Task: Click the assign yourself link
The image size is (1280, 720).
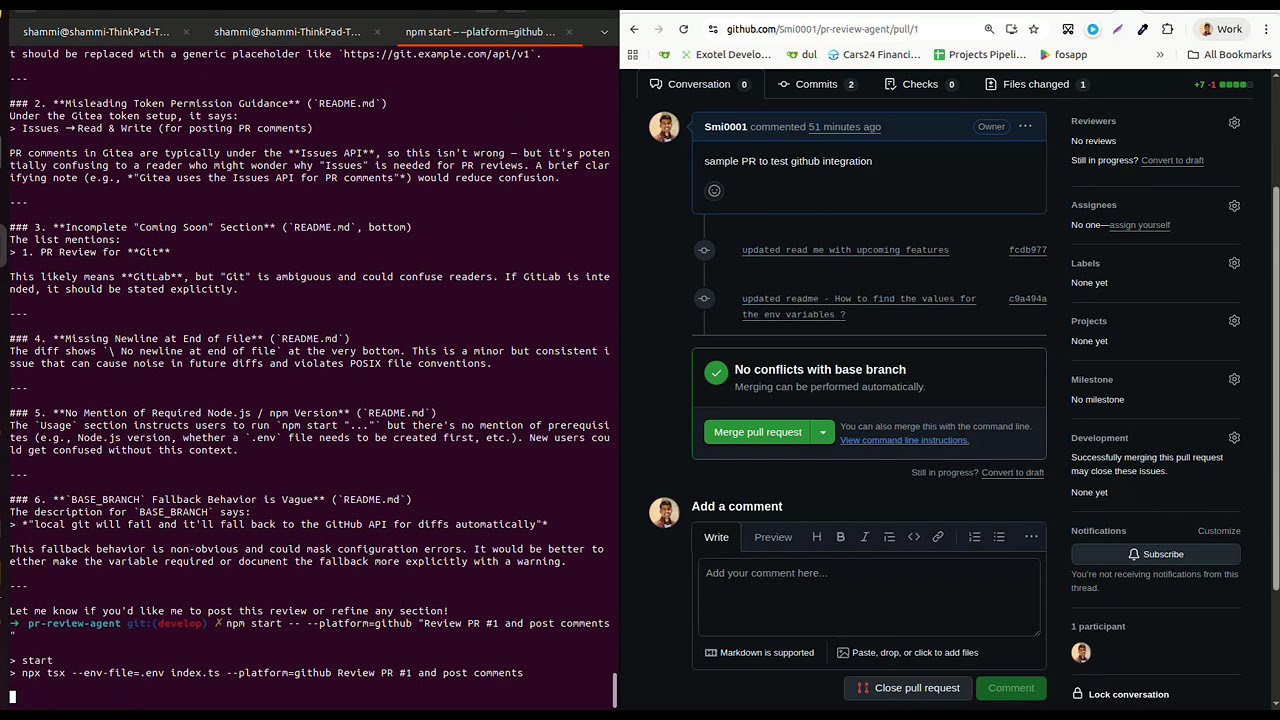Action: tap(1139, 225)
